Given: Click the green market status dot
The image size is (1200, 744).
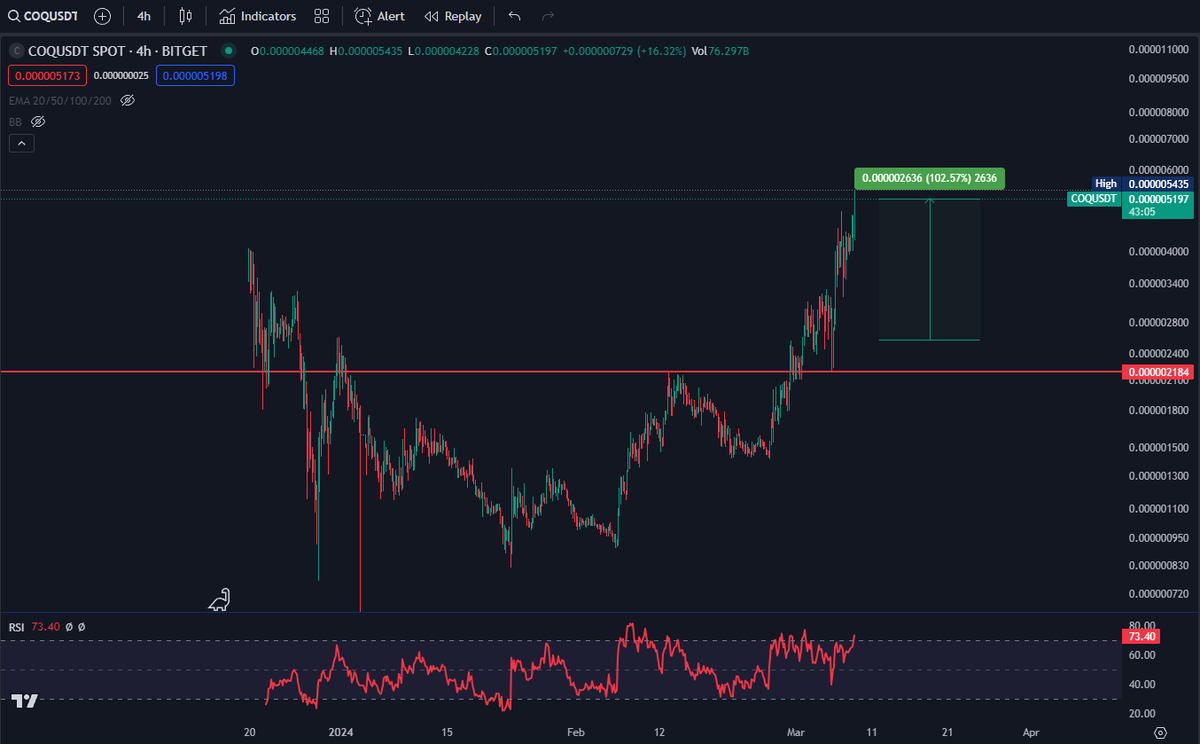Looking at the screenshot, I should (230, 50).
